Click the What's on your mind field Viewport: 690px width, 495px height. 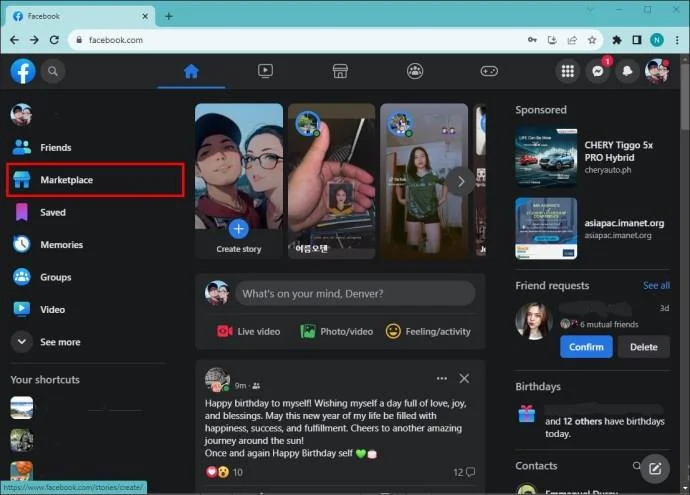(x=356, y=293)
